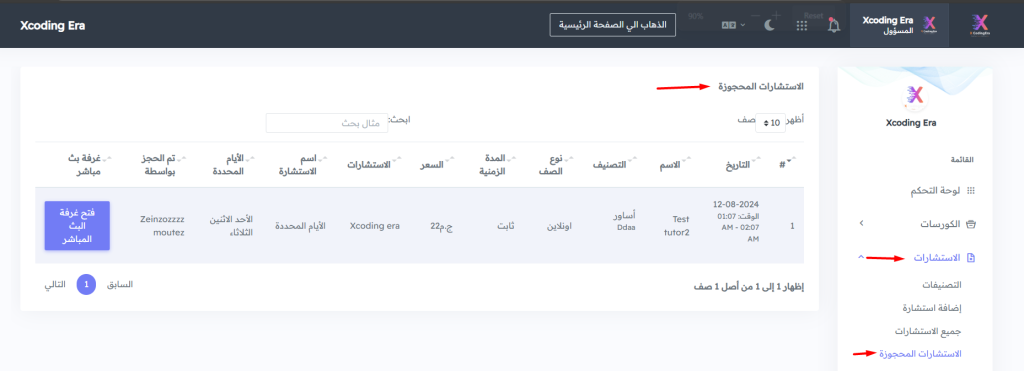1024x371 pixels.
Task: Click the 12-08-2024 date cell
Action: tap(737, 221)
